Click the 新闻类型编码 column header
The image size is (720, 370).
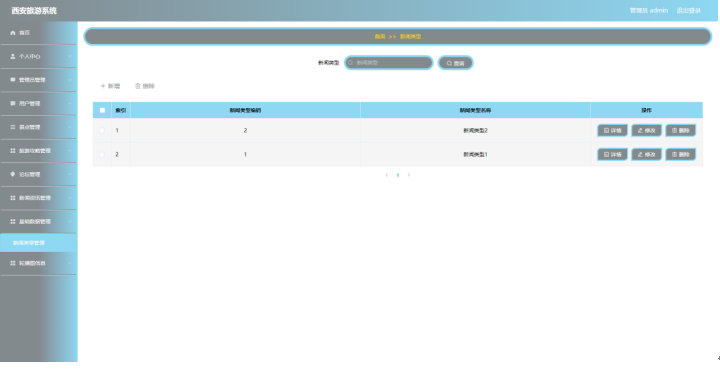[x=245, y=110]
